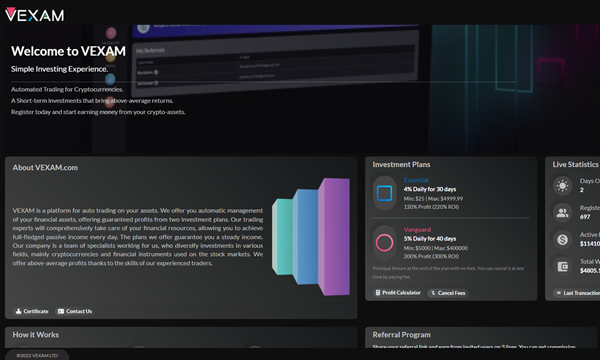The height and width of the screenshot is (360, 600).
Task: Open the Certificate button
Action: (32, 311)
